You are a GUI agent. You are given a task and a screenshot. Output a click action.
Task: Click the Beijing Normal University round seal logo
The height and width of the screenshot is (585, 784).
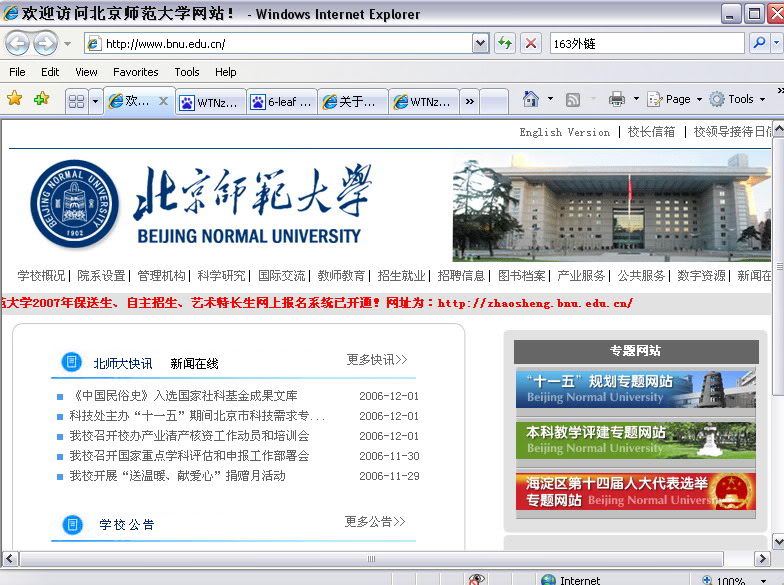pyautogui.click(x=74, y=204)
